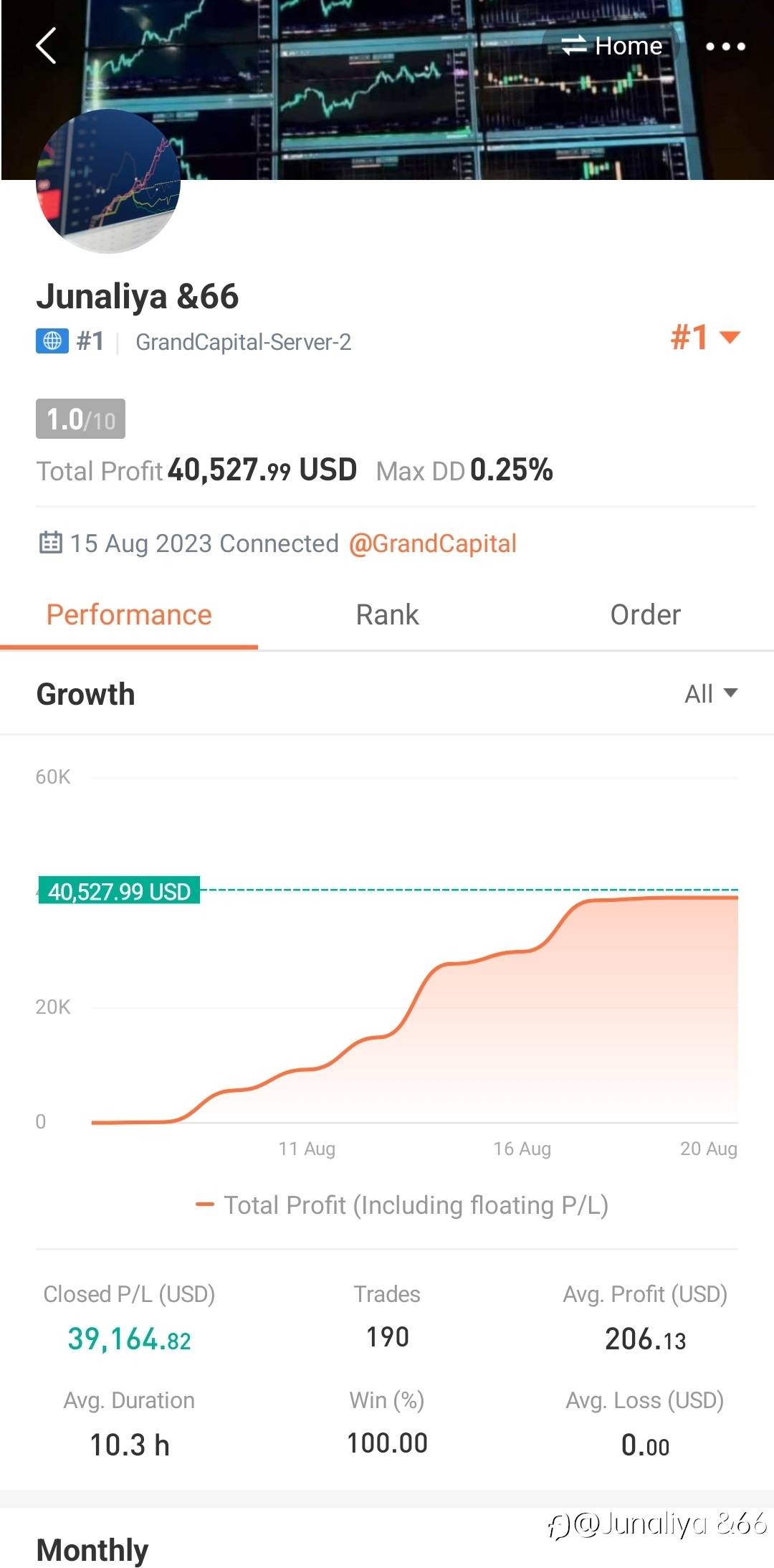The image size is (774, 1568).
Task: Tap the Junaliya &66 profile name
Action: coord(138,296)
